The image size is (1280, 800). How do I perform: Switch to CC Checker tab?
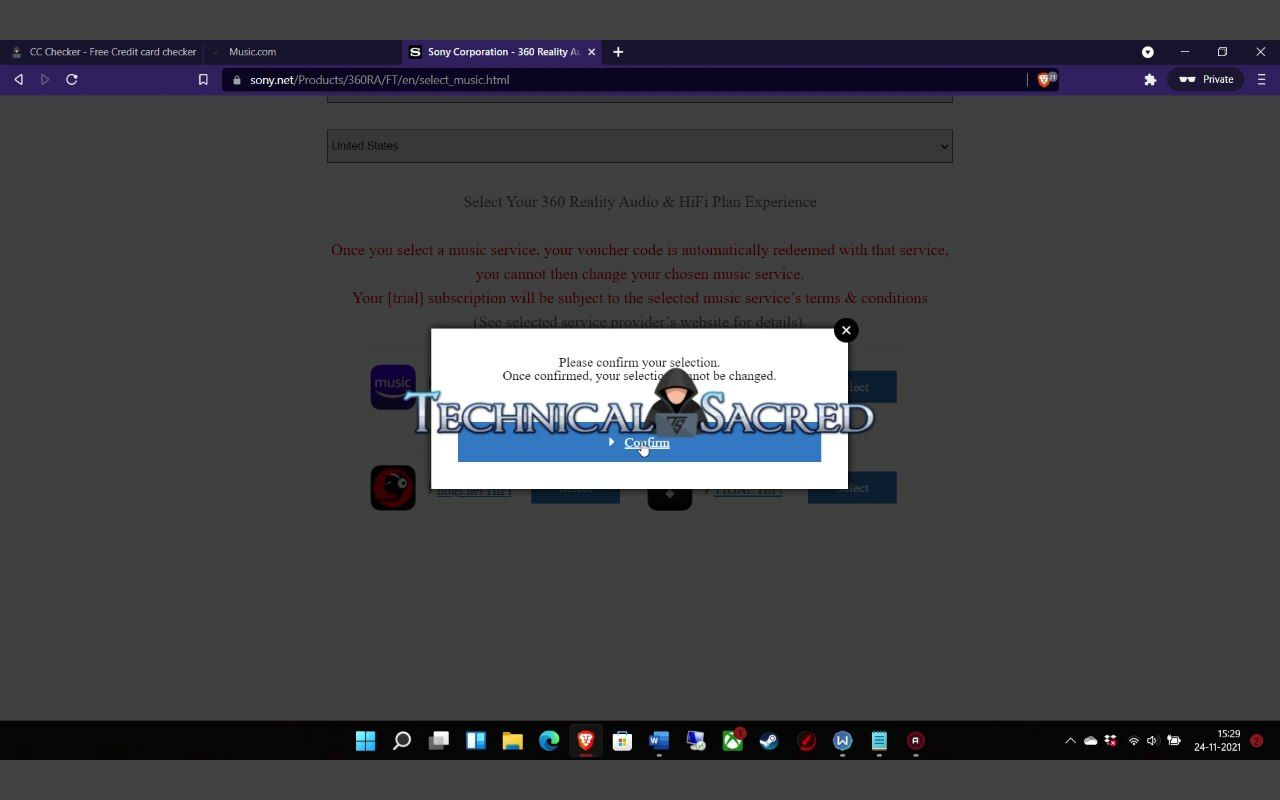point(103,52)
